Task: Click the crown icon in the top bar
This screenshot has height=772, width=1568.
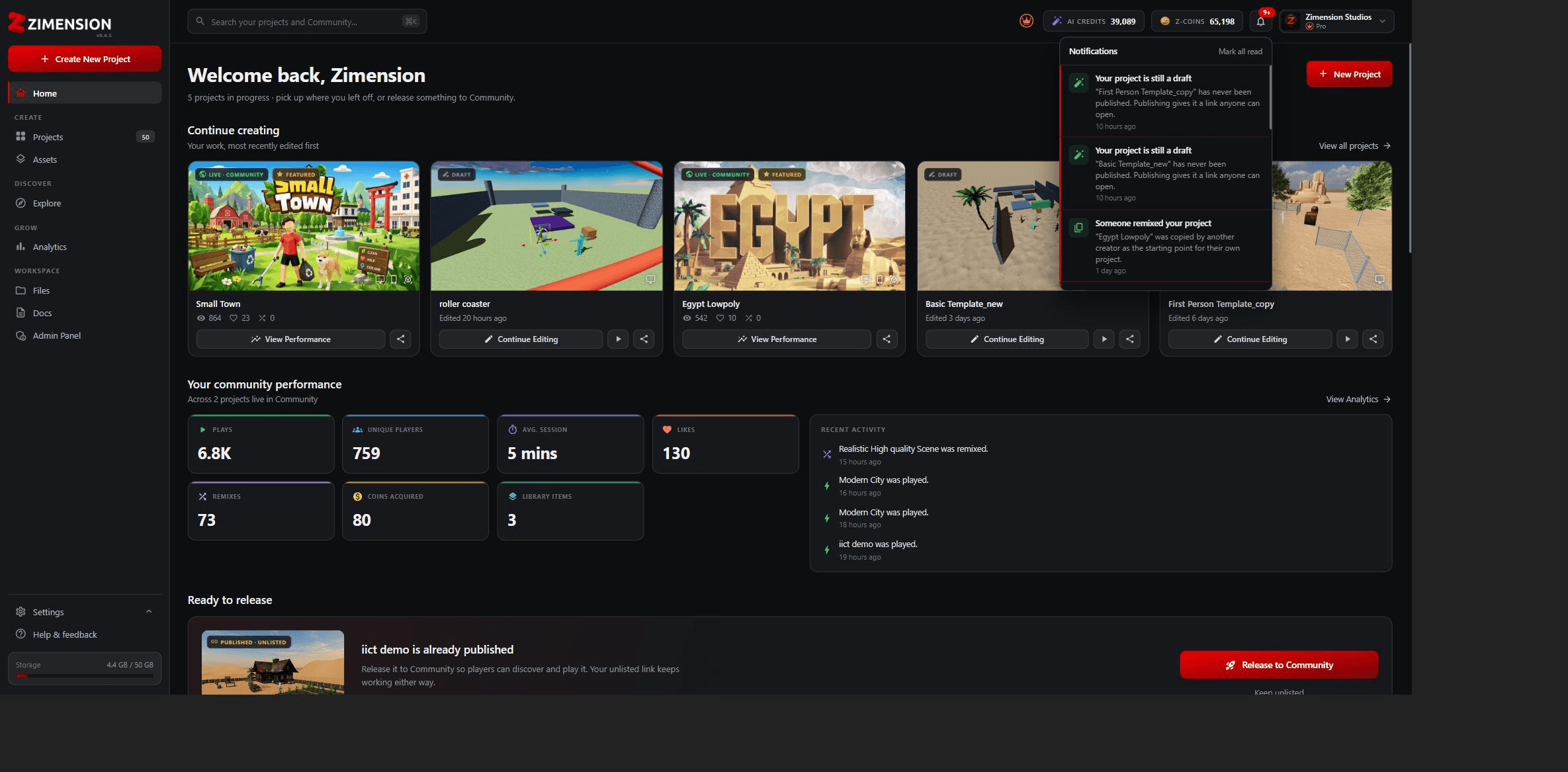Action: coord(1026,21)
